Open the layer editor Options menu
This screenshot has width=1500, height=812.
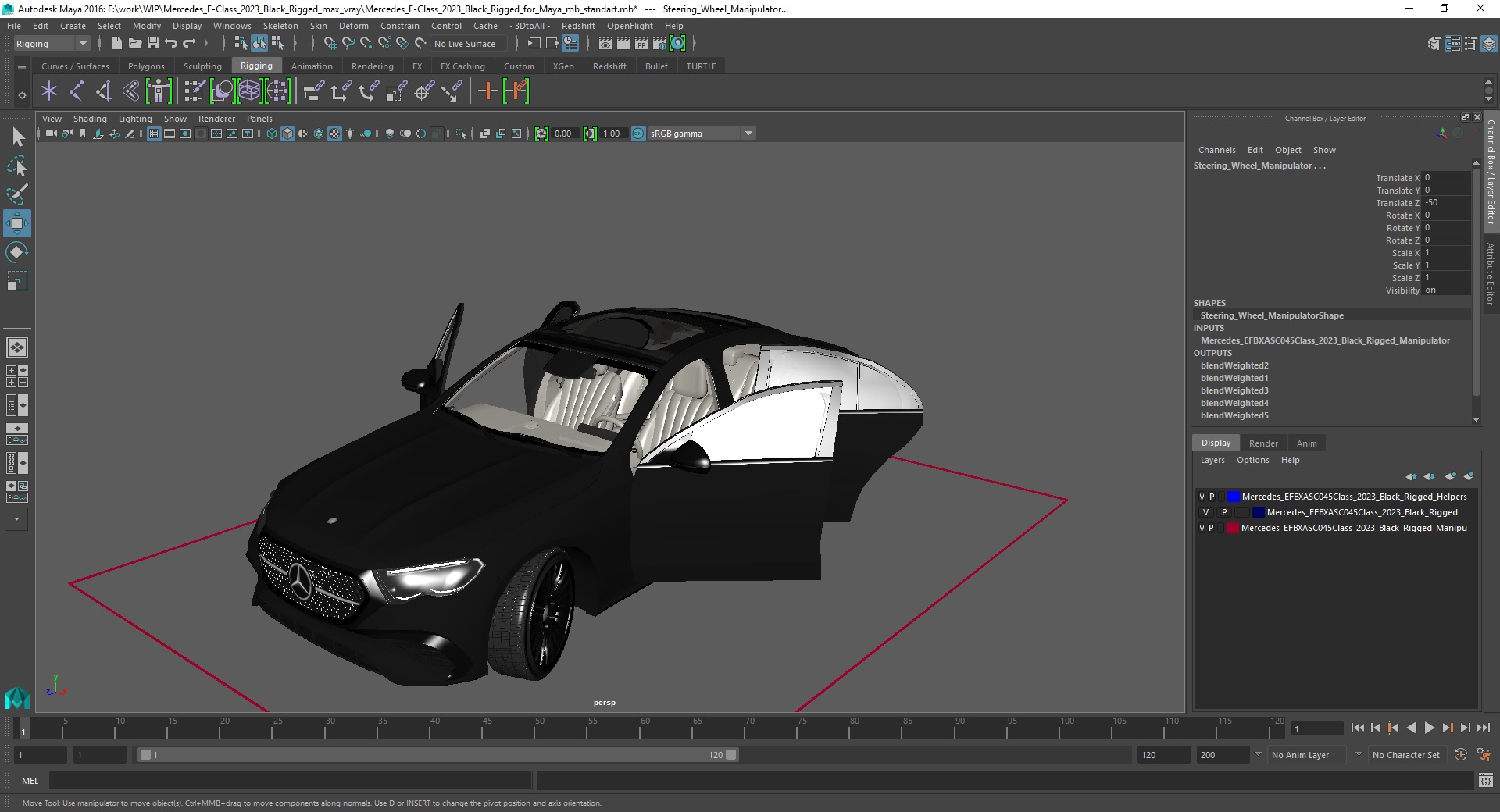(1252, 460)
